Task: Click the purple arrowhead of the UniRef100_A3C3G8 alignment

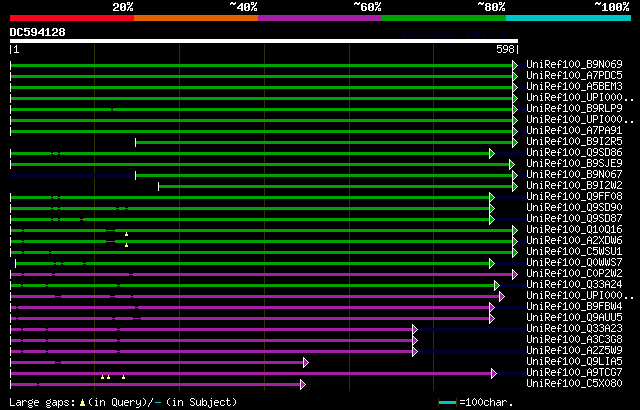Action: (x=415, y=341)
